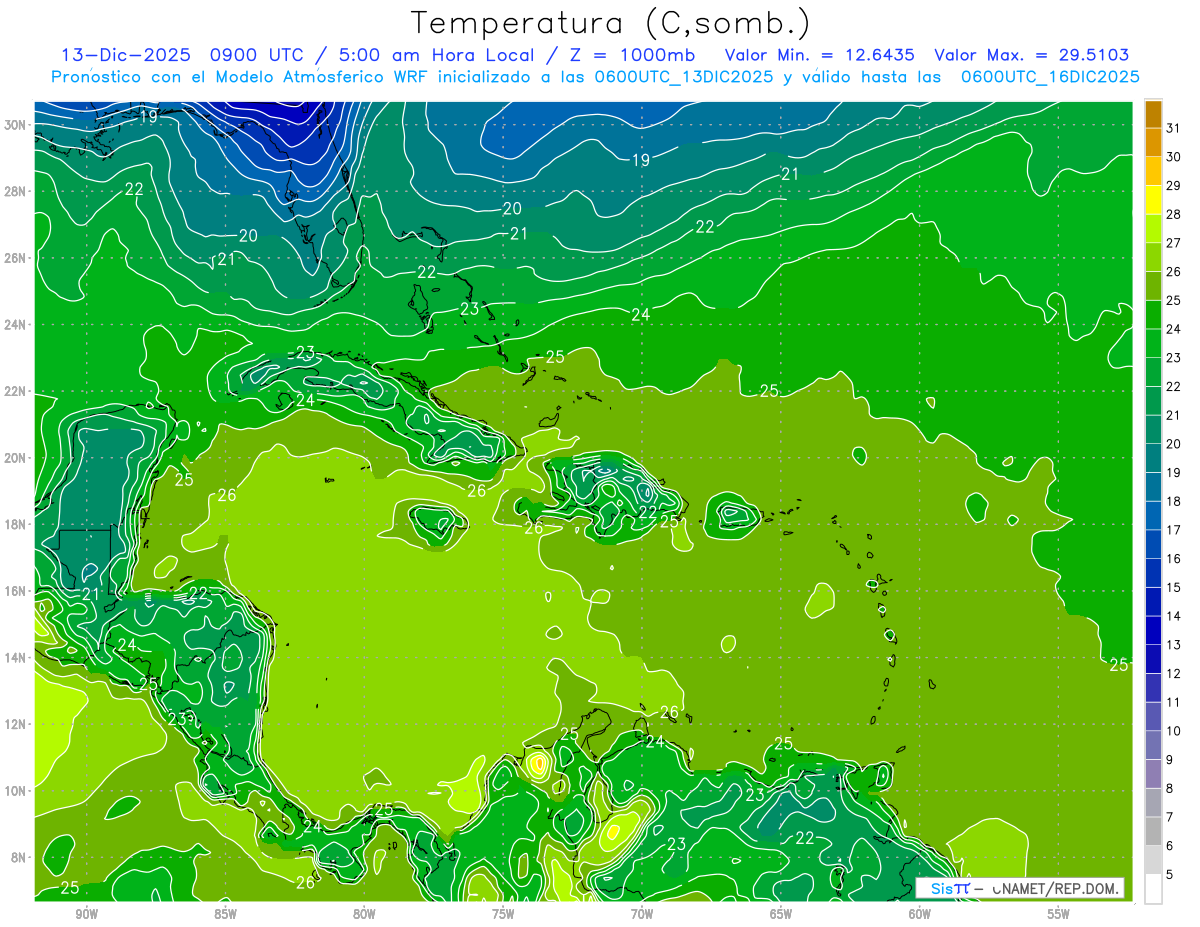Click the '28N' latitude axis label
Screen dimensions: 1200x927
[15, 191]
